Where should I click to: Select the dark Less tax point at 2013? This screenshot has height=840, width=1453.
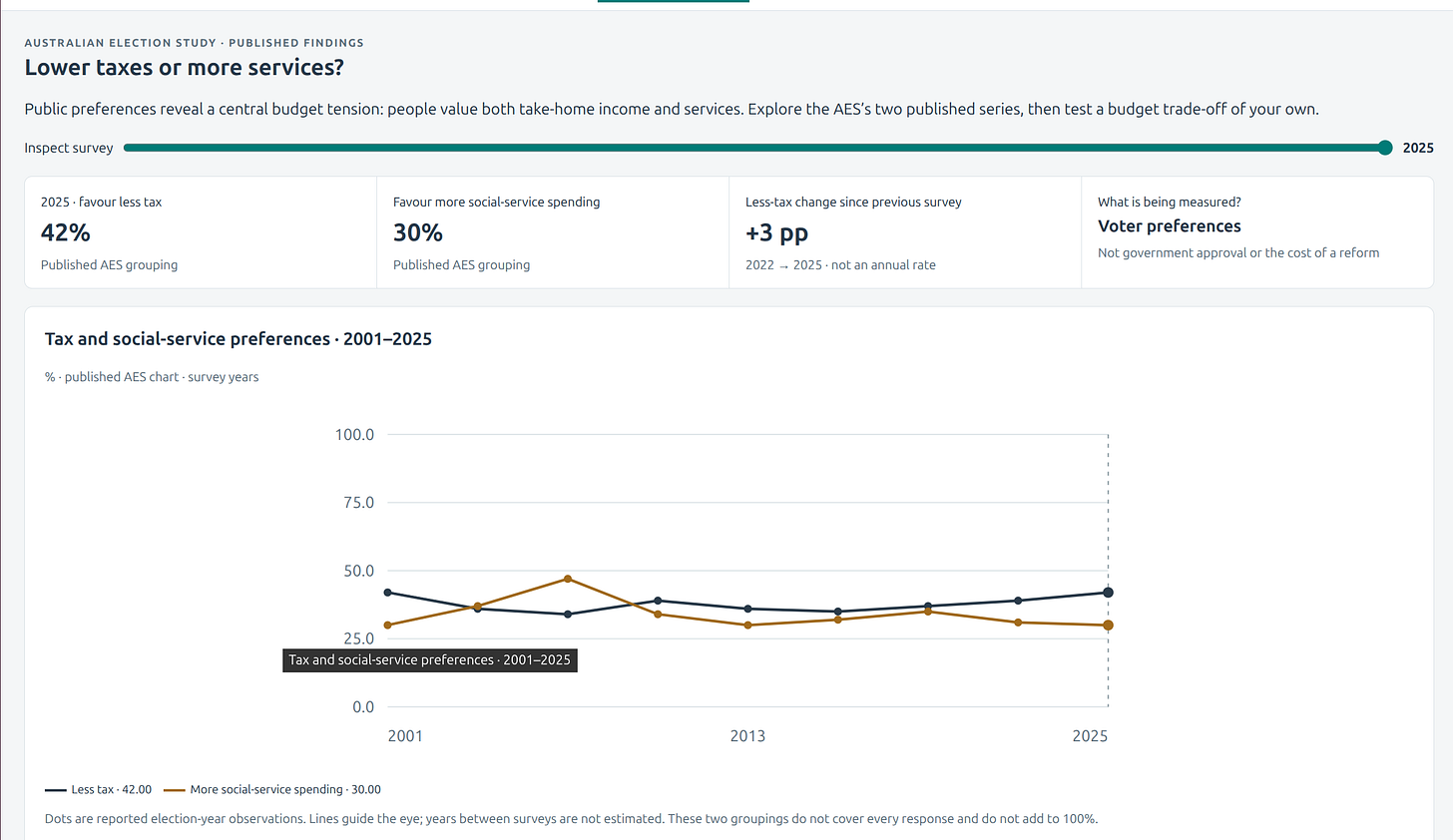(748, 609)
